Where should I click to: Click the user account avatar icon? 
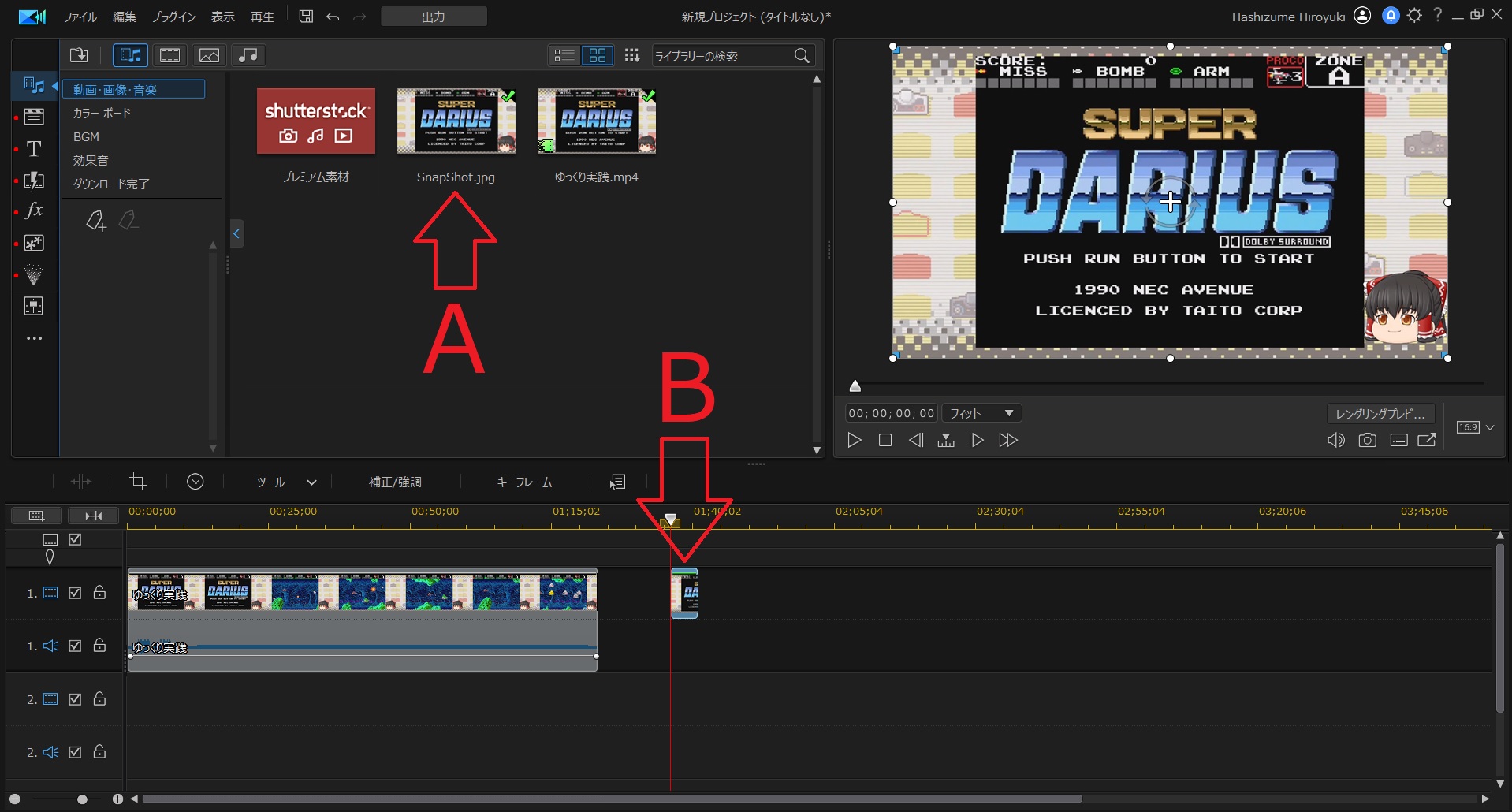pyautogui.click(x=1362, y=15)
